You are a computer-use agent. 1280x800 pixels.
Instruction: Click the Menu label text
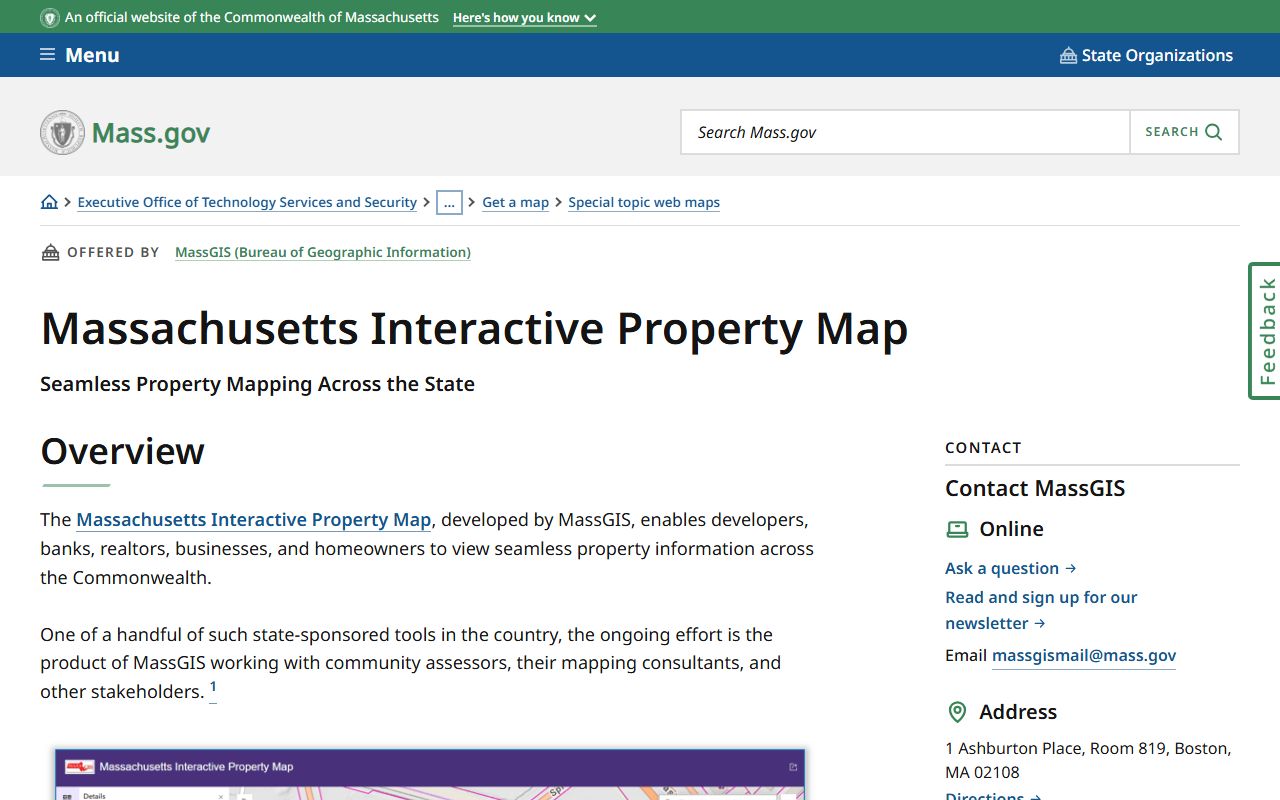(92, 55)
